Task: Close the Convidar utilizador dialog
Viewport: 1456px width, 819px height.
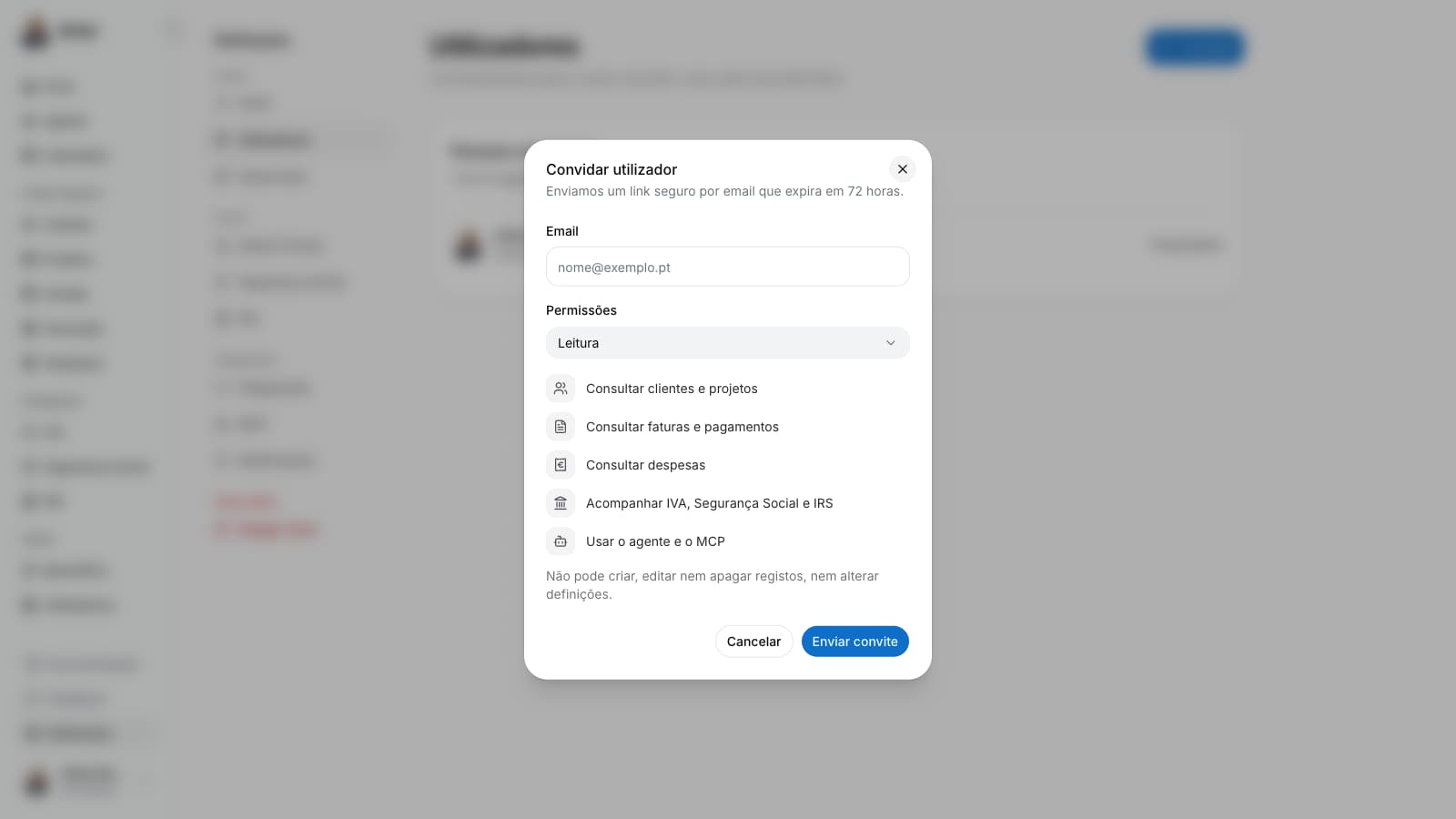Action: (x=902, y=169)
